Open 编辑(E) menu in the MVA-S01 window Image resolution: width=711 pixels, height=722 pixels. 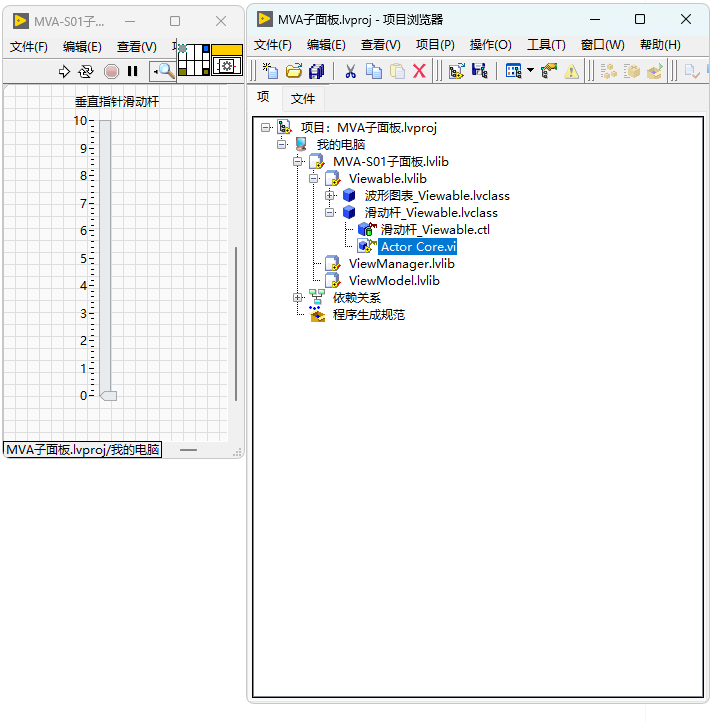click(x=82, y=47)
